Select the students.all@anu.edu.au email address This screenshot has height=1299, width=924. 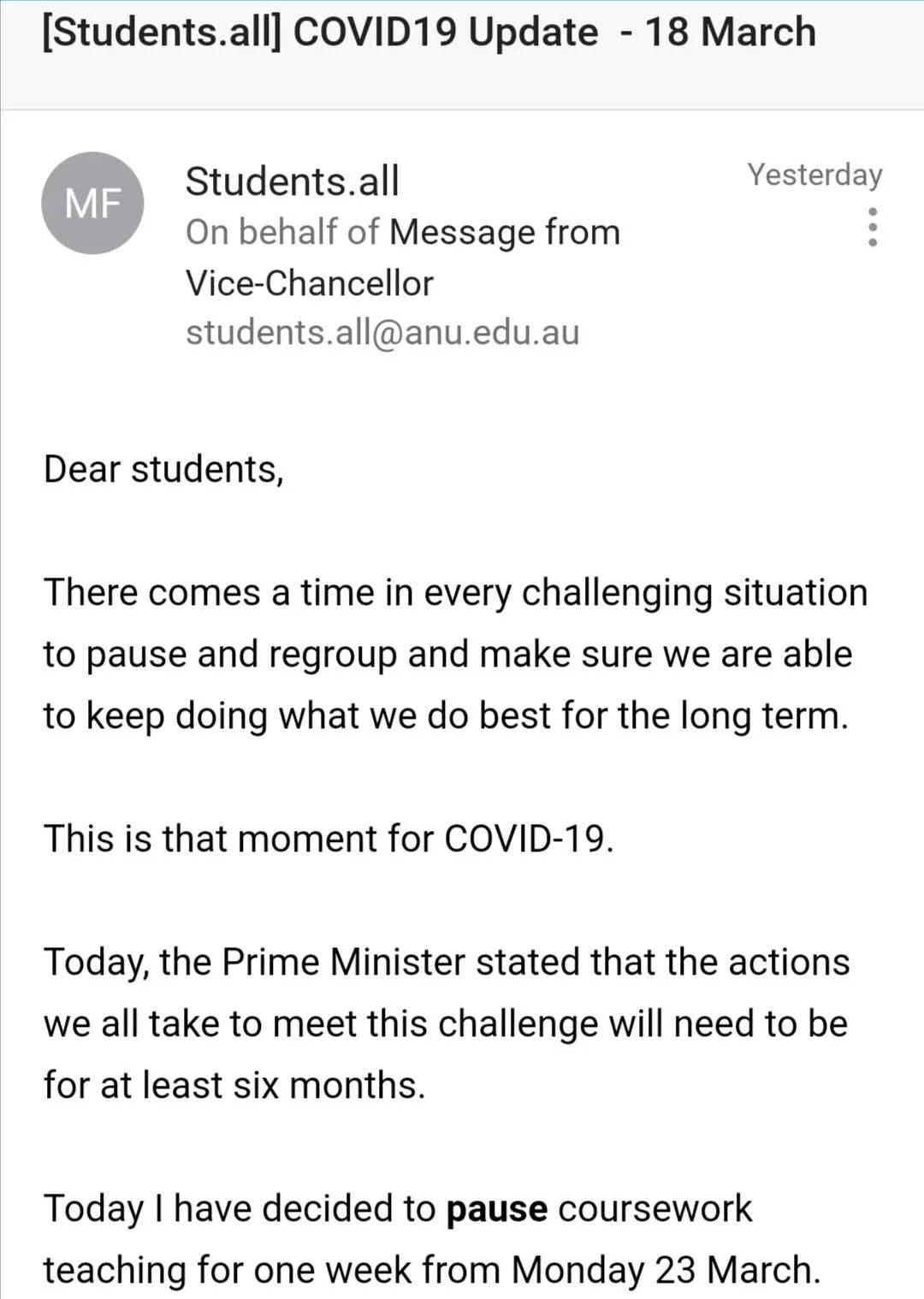click(x=382, y=333)
